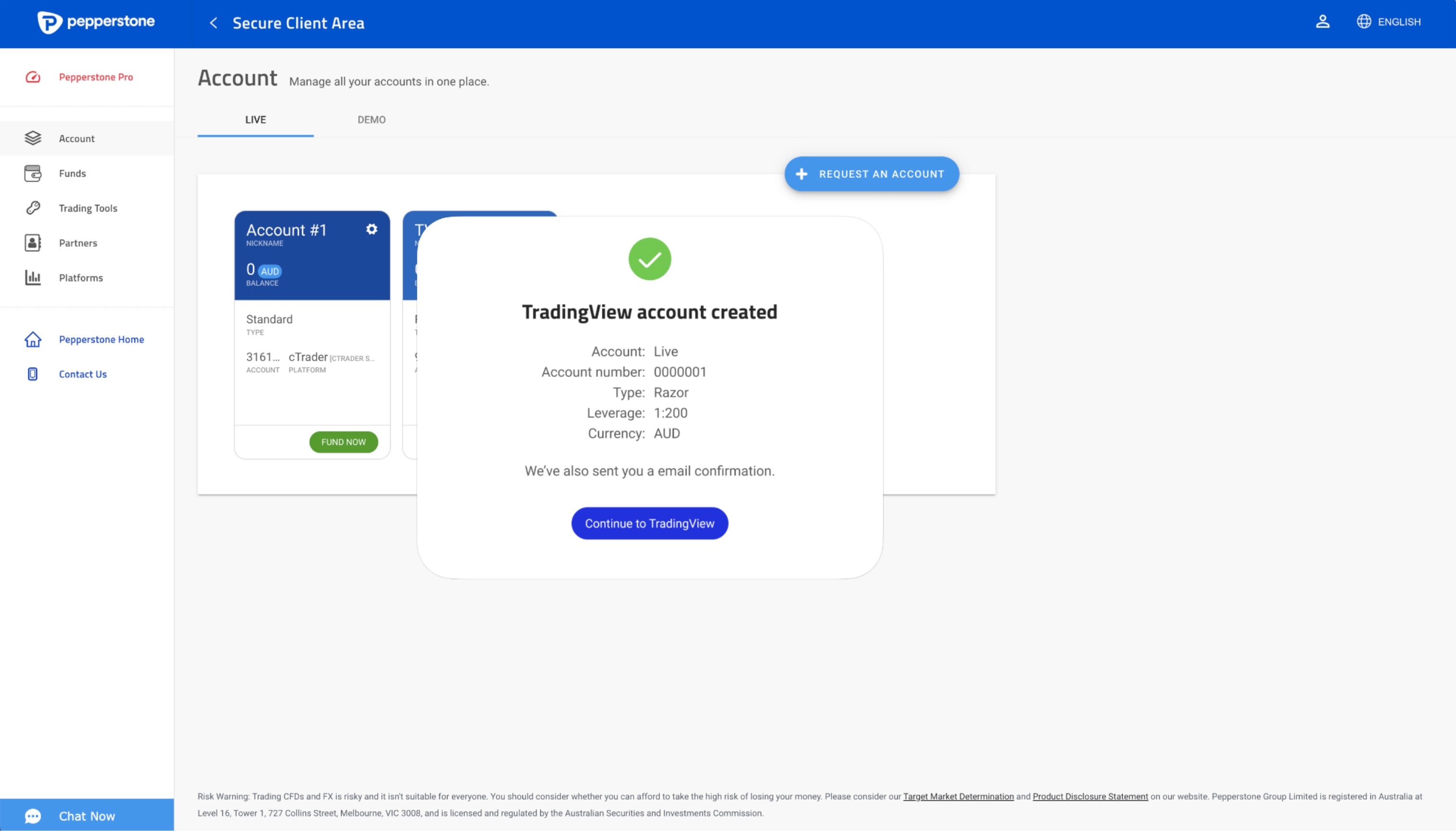Screen dimensions: 1456x831
Task: Click the Pepperstone logo in header
Action: pos(96,23)
